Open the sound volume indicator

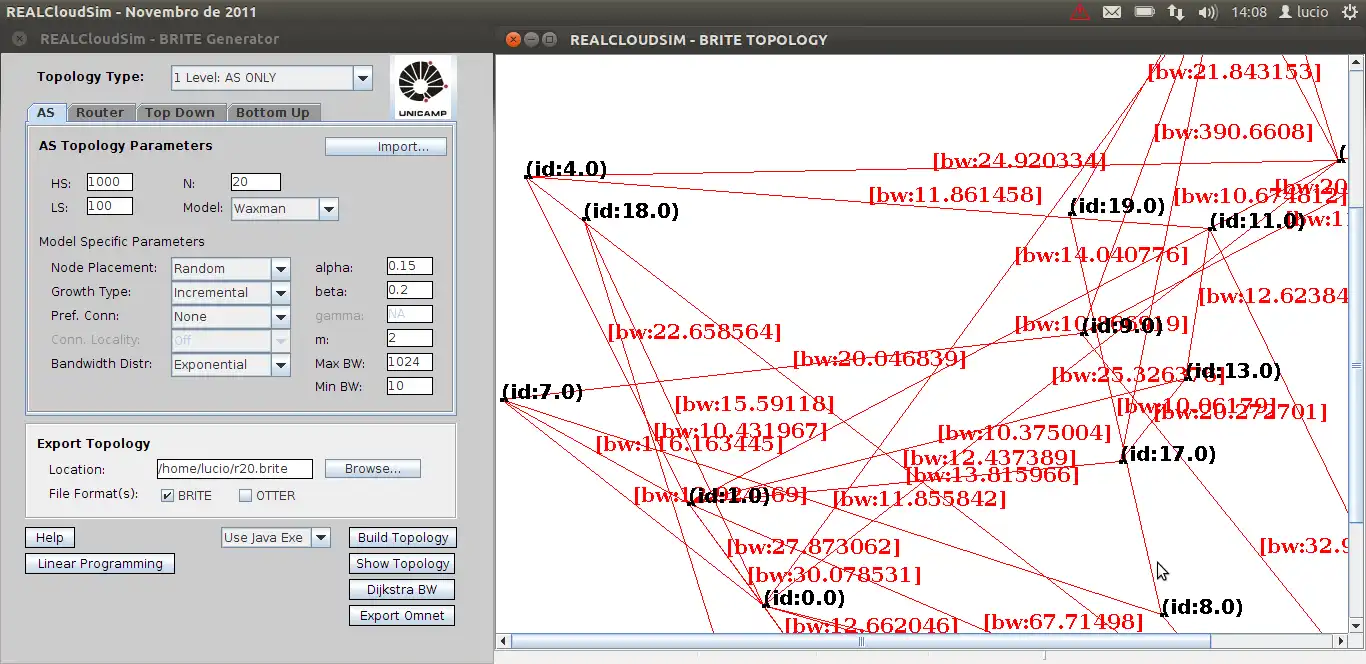1207,12
